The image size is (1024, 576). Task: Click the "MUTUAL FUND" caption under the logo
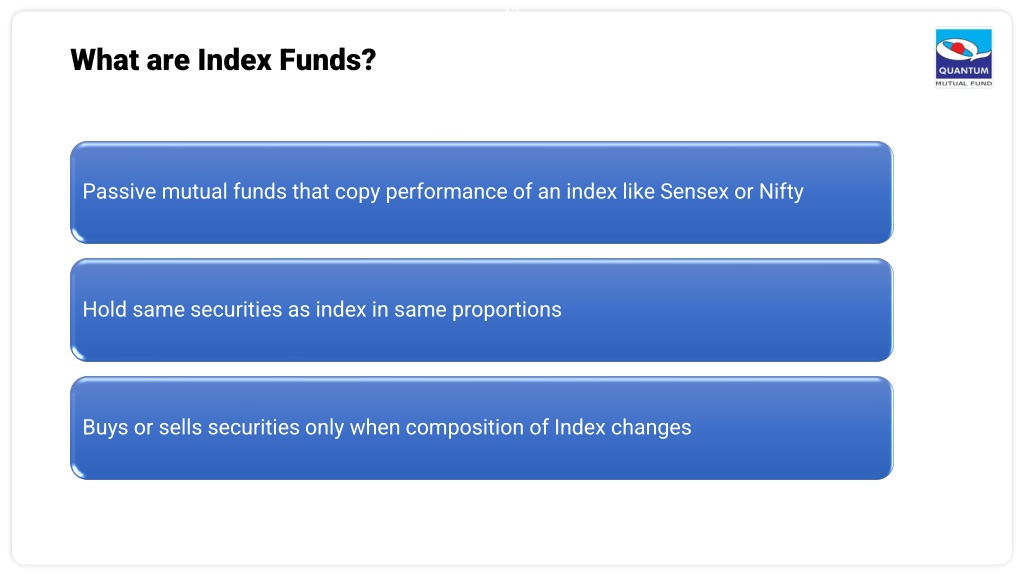click(963, 83)
